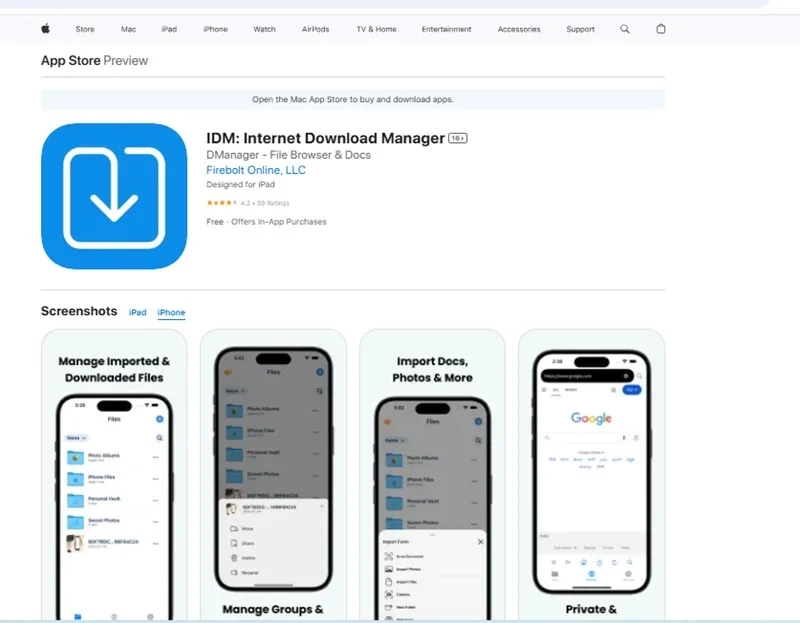Open the Firebolt Online, LLC developer link

(x=256, y=170)
